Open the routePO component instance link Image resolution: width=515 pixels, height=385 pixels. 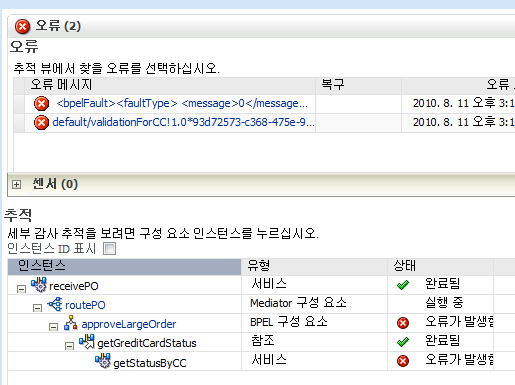click(x=85, y=305)
